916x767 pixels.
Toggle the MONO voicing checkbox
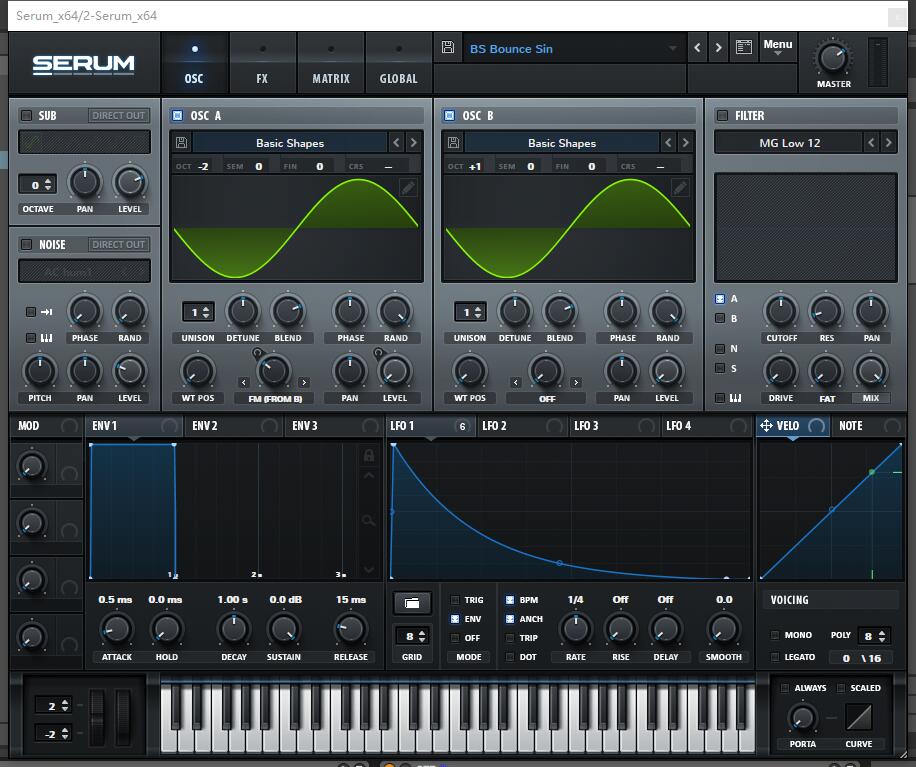(x=775, y=635)
